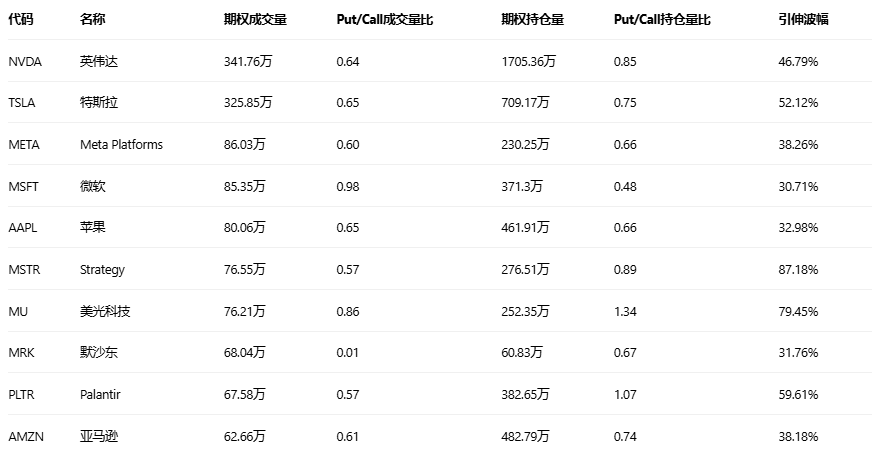Click NVDA's 341.76万 option volume cell
The image size is (878, 456).
coord(248,62)
